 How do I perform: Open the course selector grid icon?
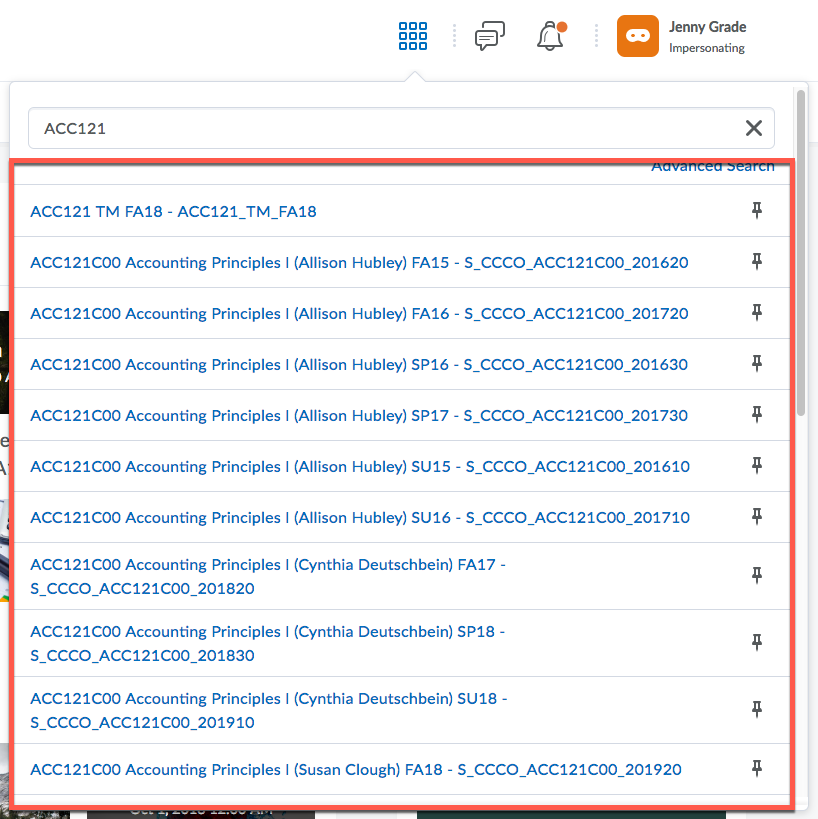click(x=413, y=36)
